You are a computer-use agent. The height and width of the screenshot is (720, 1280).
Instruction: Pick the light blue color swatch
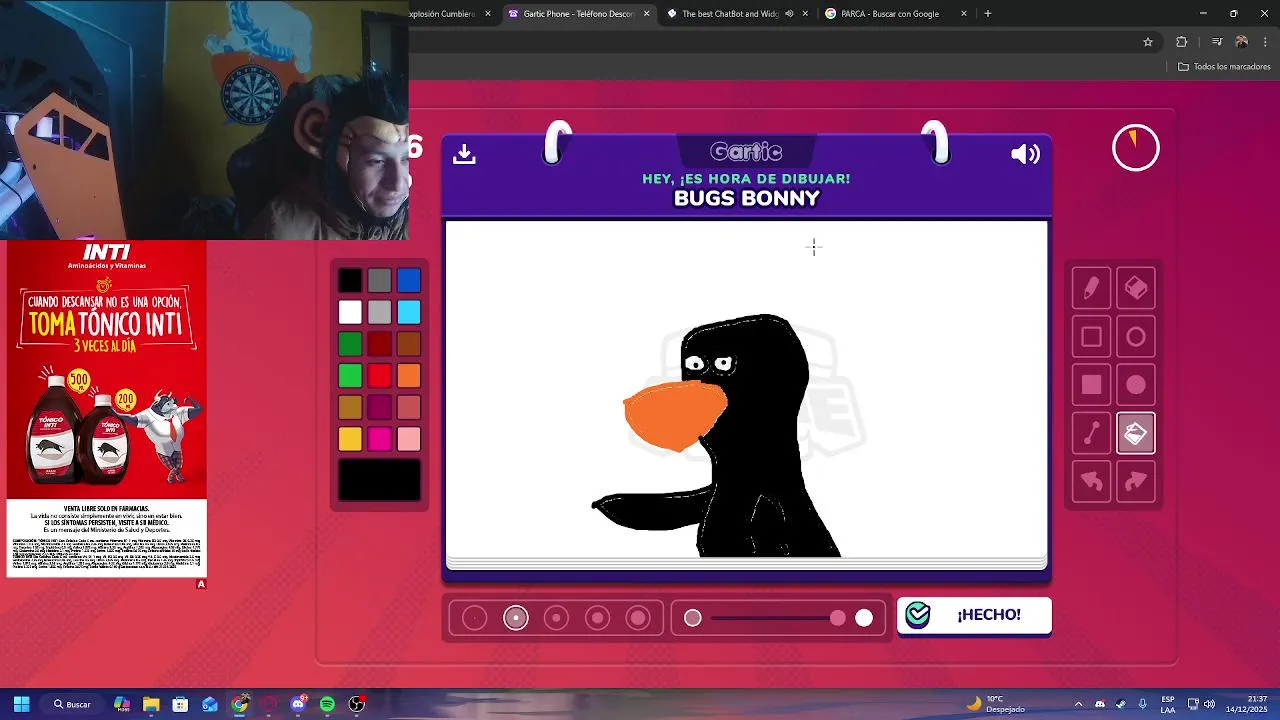tap(408, 312)
